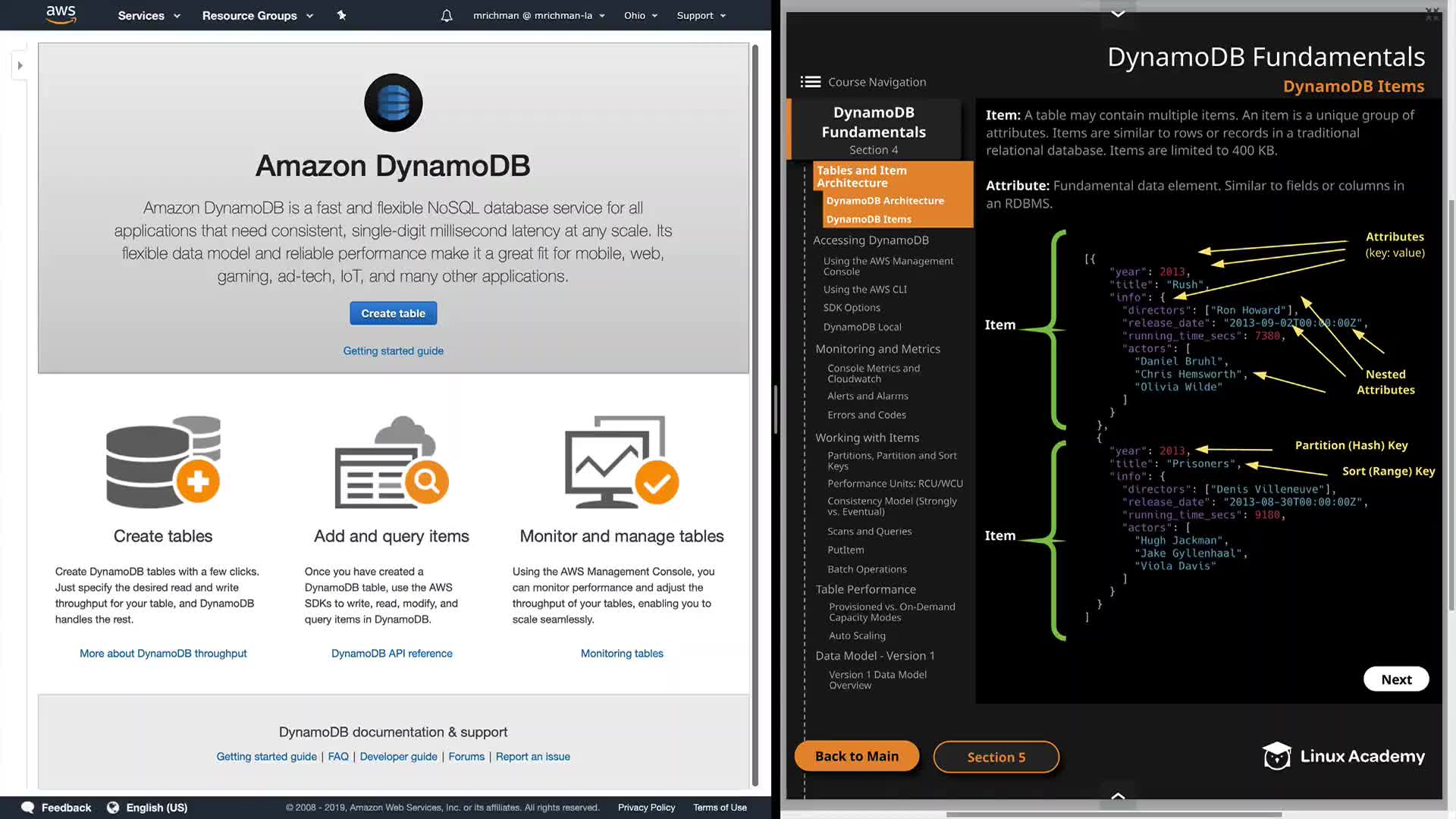Click the AWS logo home icon
The image size is (1456, 819).
pos(61,14)
